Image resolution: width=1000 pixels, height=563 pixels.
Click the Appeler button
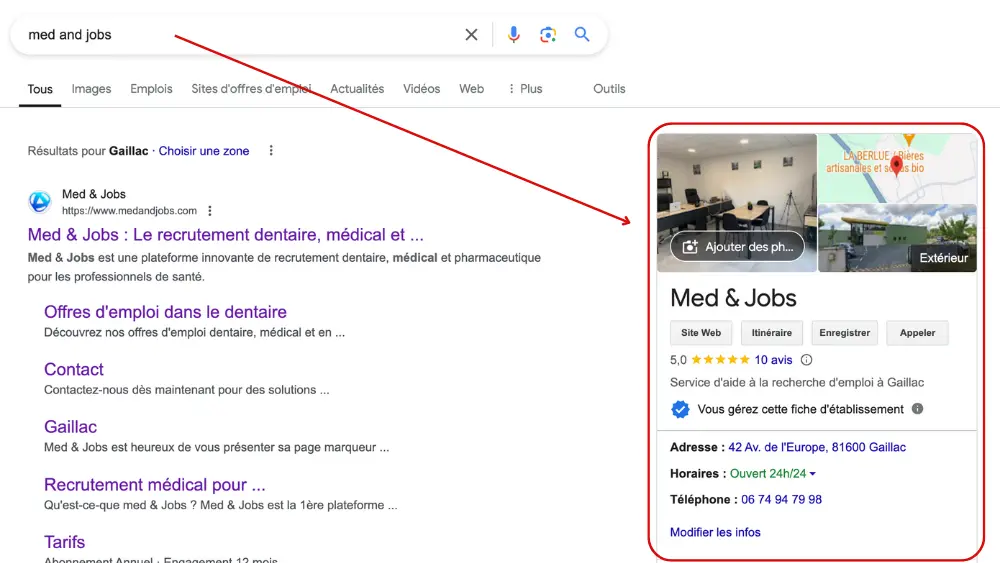tap(917, 333)
